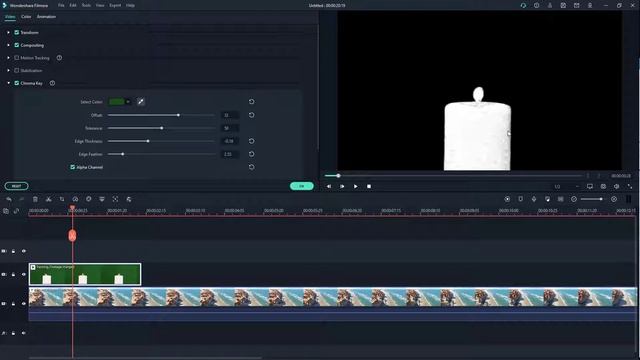Mute the audio track speaker icon
Viewport: 640px width, 360px height.
(24, 333)
